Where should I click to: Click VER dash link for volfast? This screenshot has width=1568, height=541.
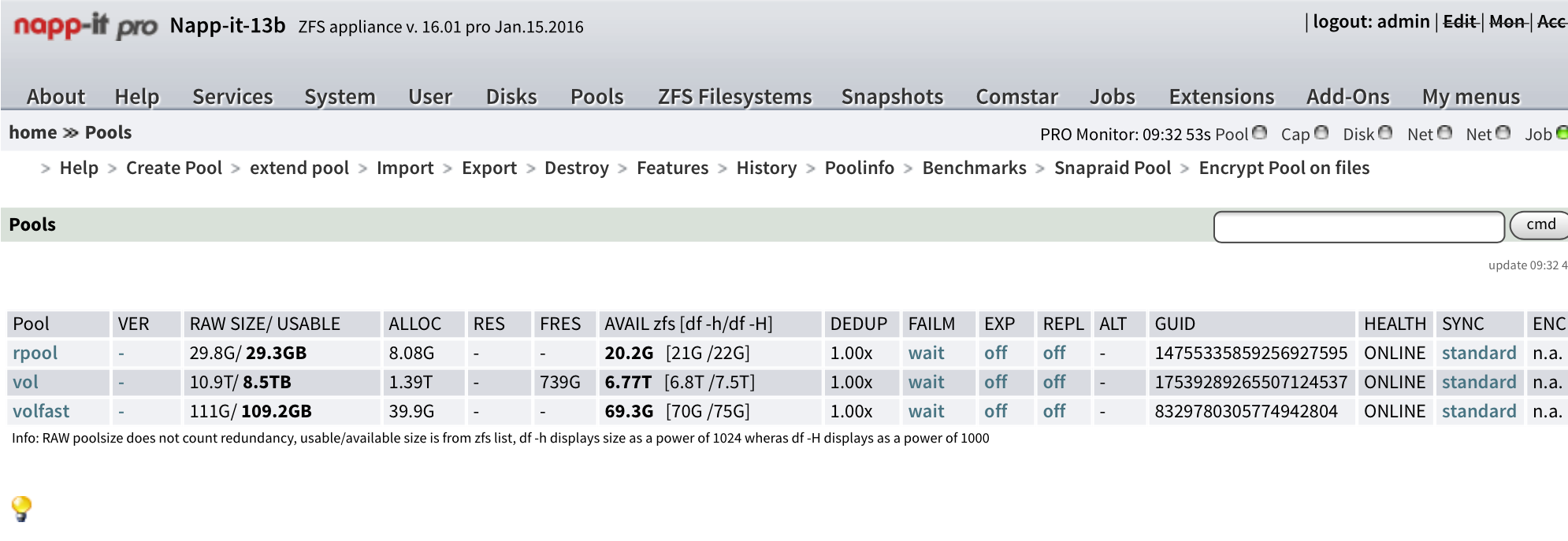coord(121,412)
